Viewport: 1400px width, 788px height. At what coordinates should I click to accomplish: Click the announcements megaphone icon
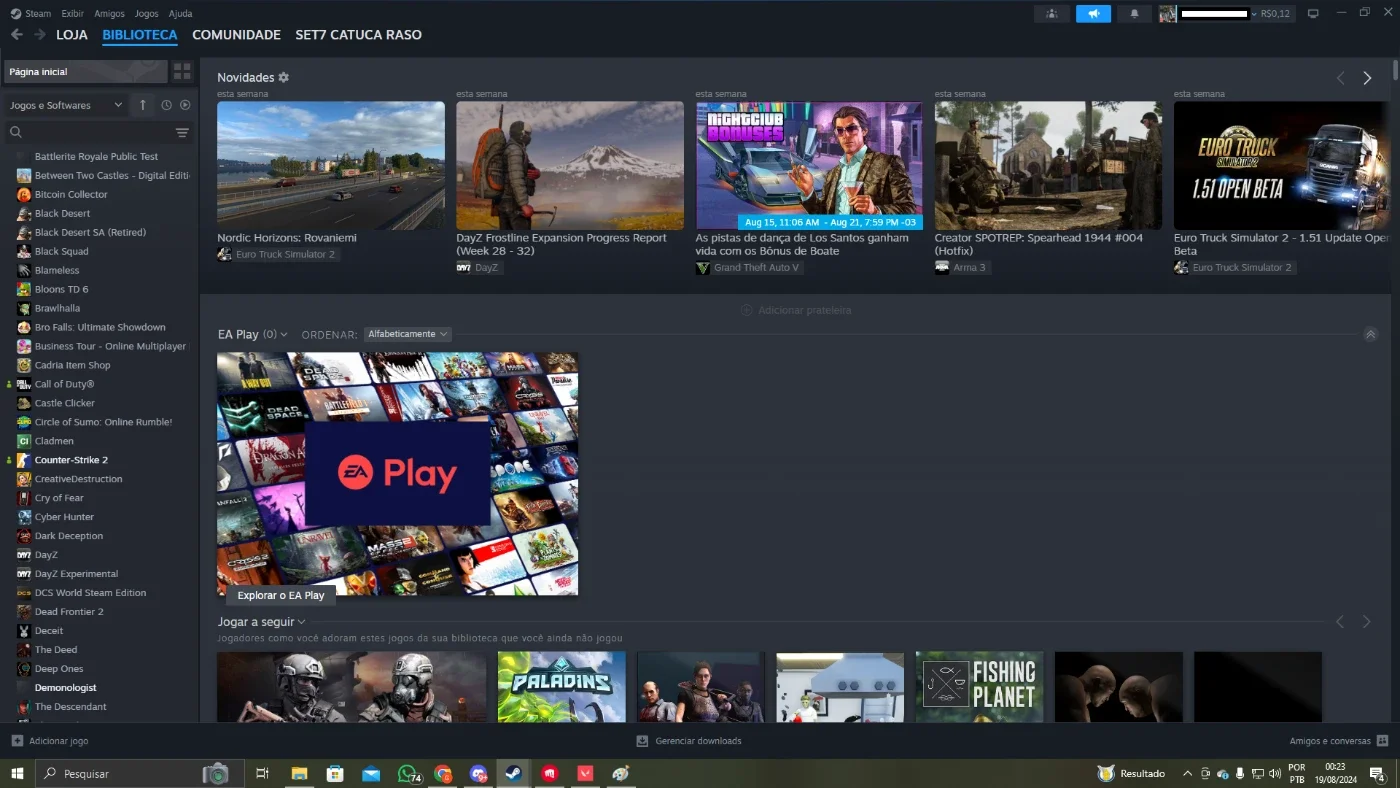1093,14
